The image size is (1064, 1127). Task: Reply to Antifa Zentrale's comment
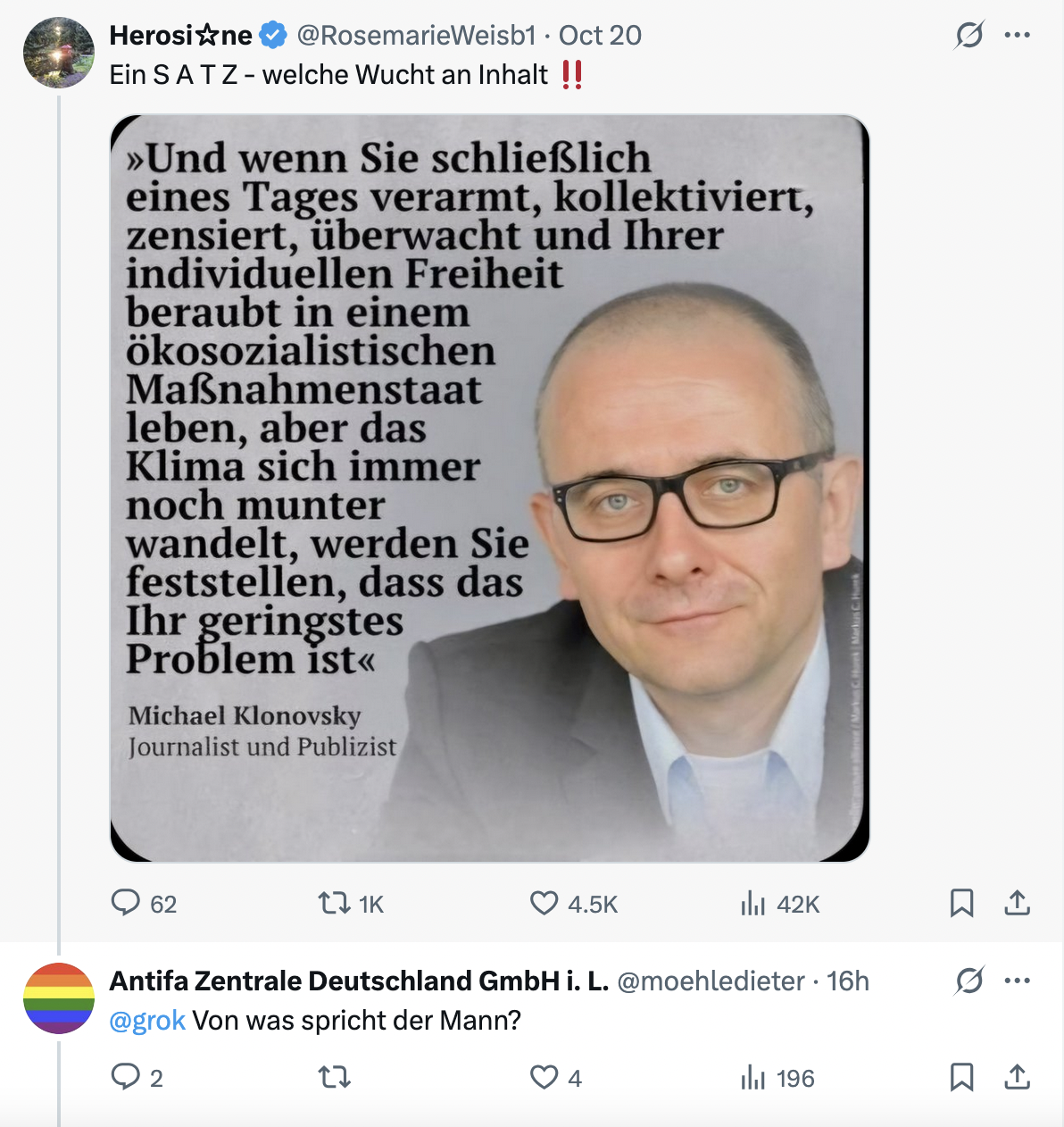(126, 1078)
